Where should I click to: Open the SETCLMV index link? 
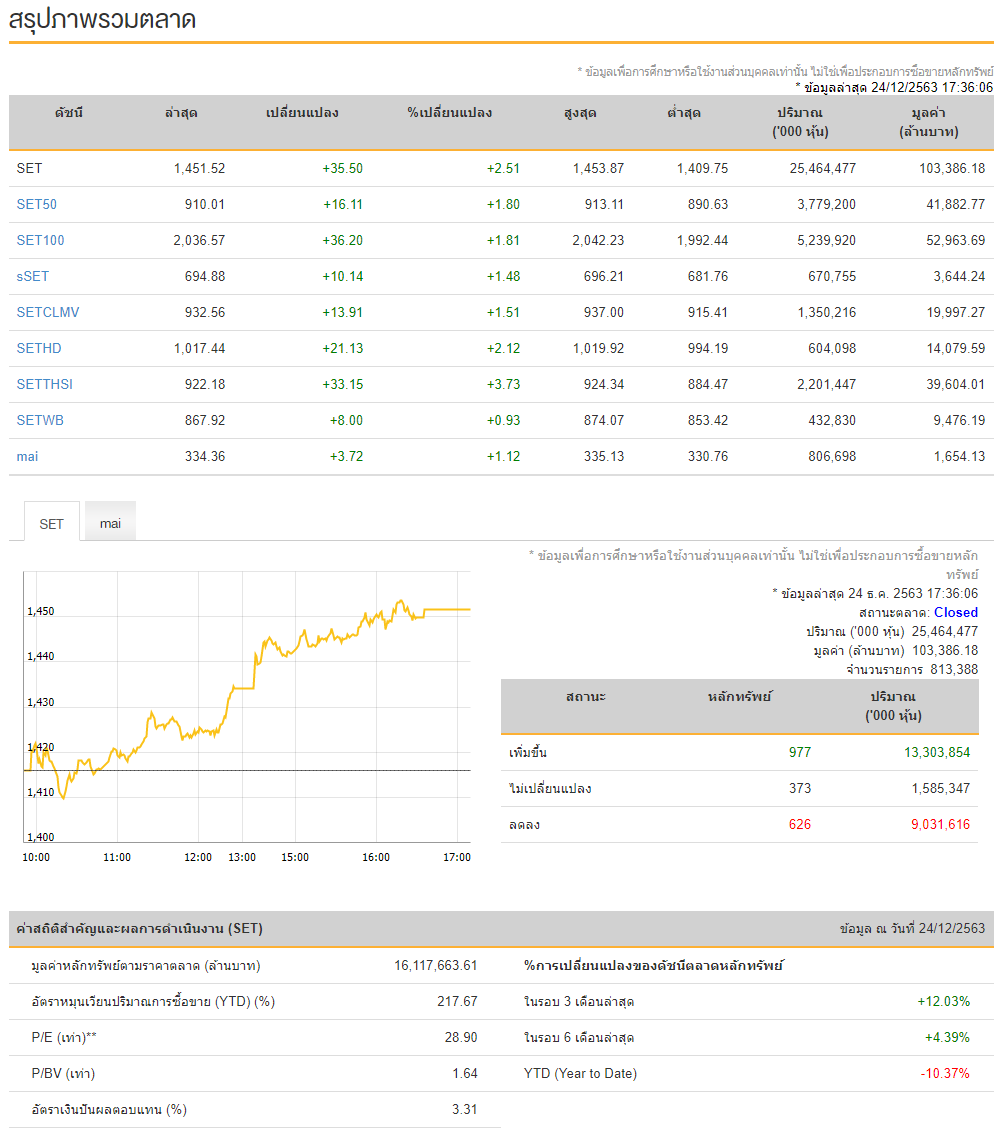[48, 313]
